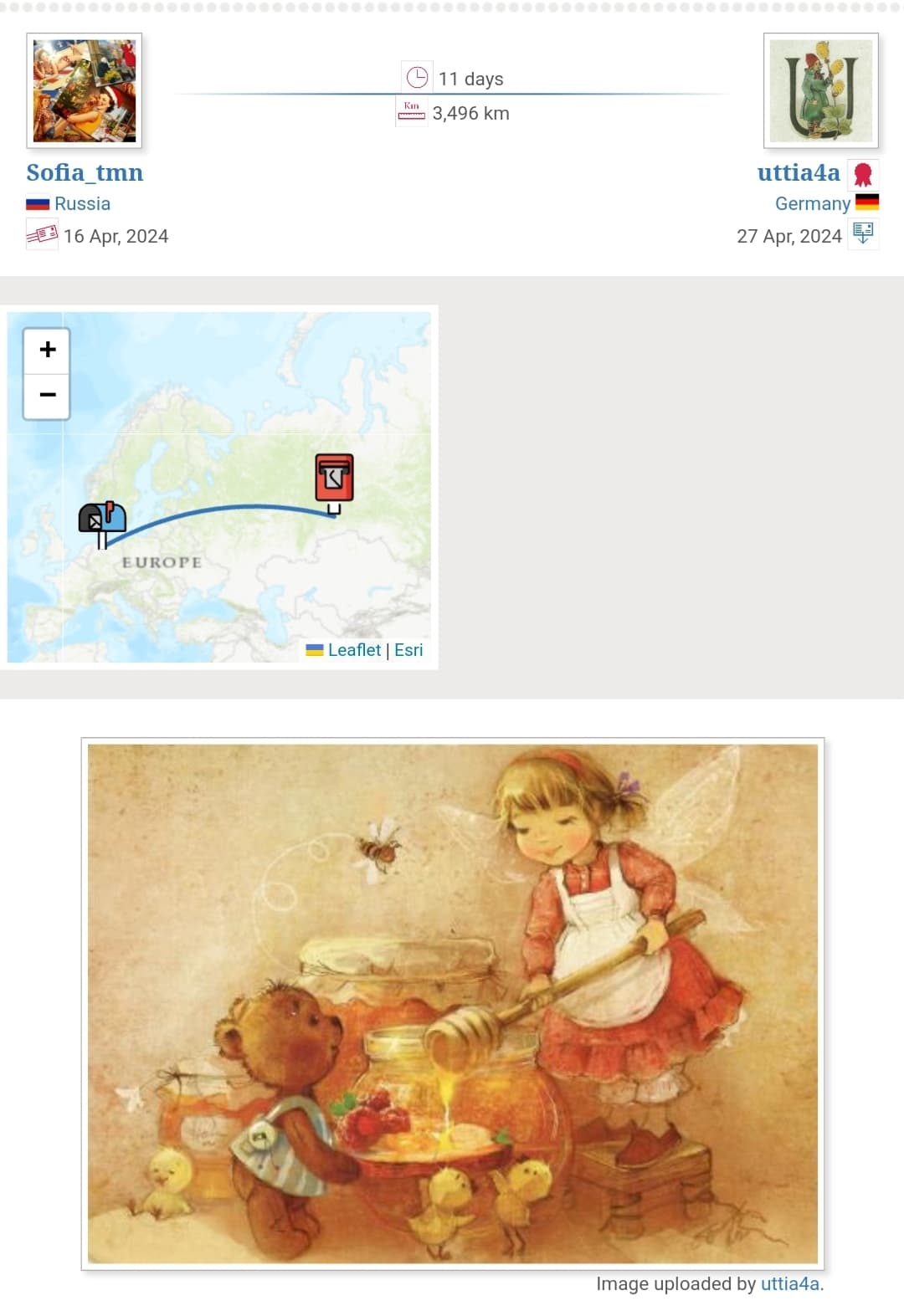Click the clock travel-time icon

point(417,78)
